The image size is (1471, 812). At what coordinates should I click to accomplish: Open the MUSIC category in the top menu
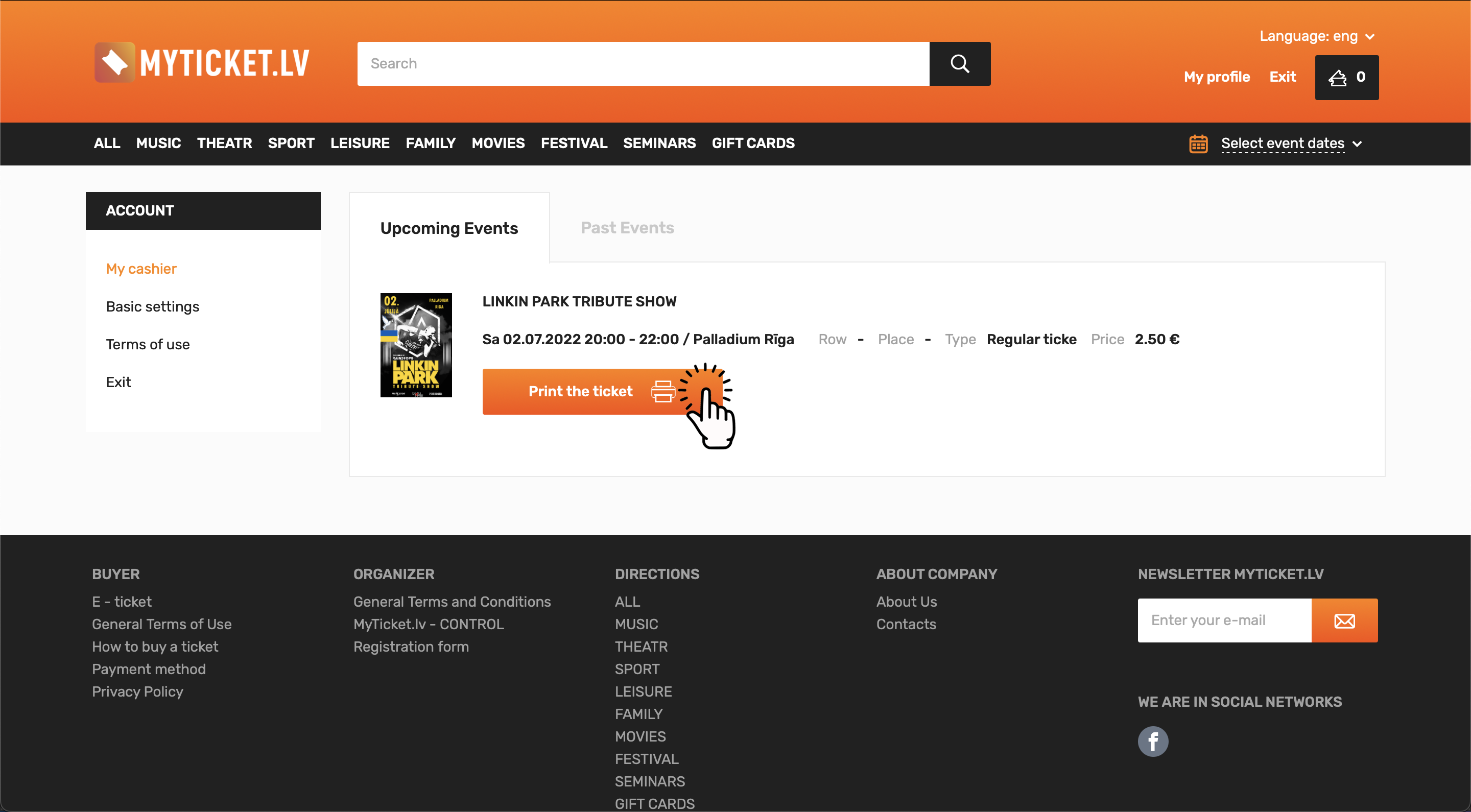(158, 144)
